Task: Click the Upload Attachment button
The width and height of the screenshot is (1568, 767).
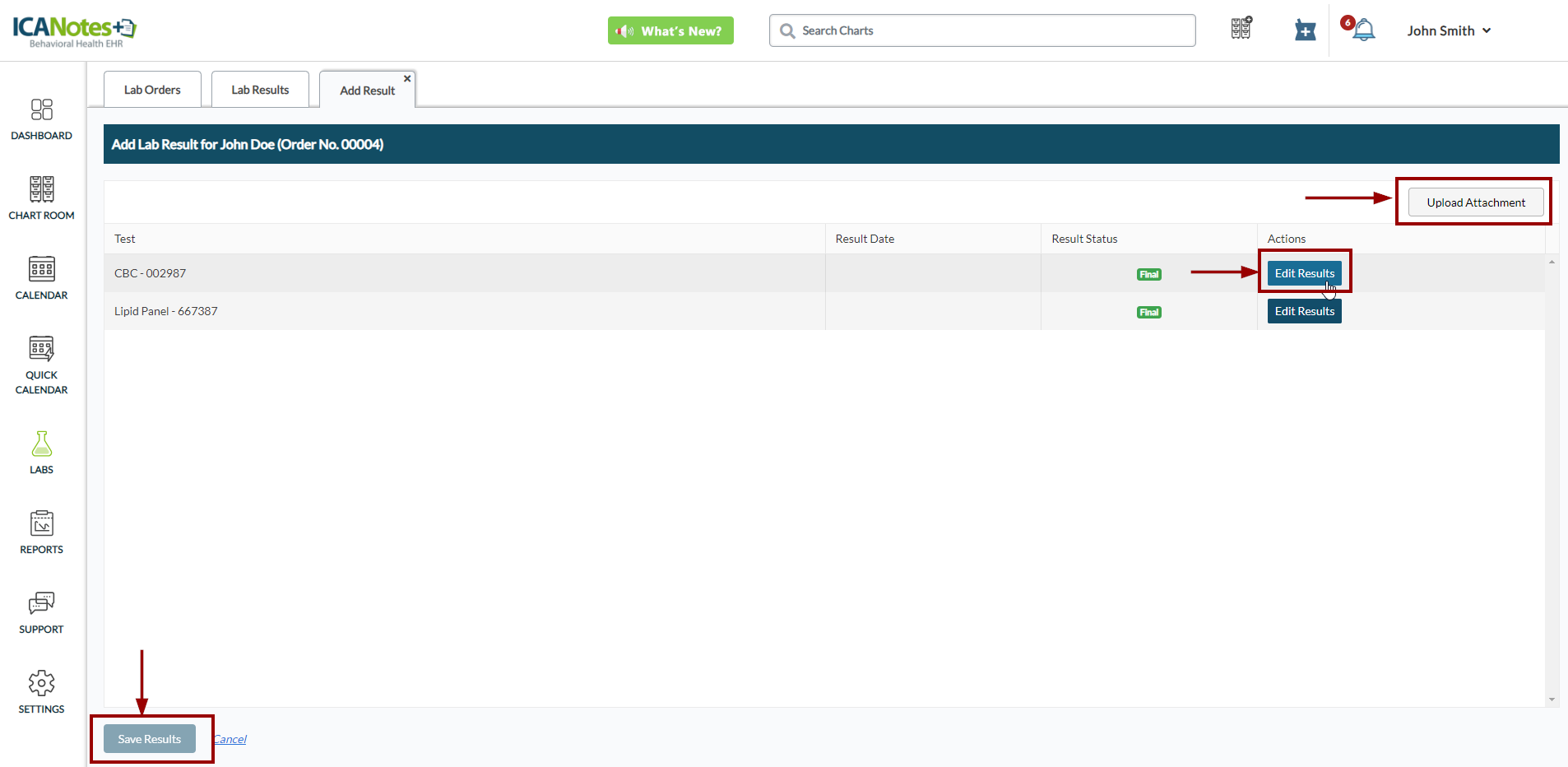Action: click(x=1475, y=202)
